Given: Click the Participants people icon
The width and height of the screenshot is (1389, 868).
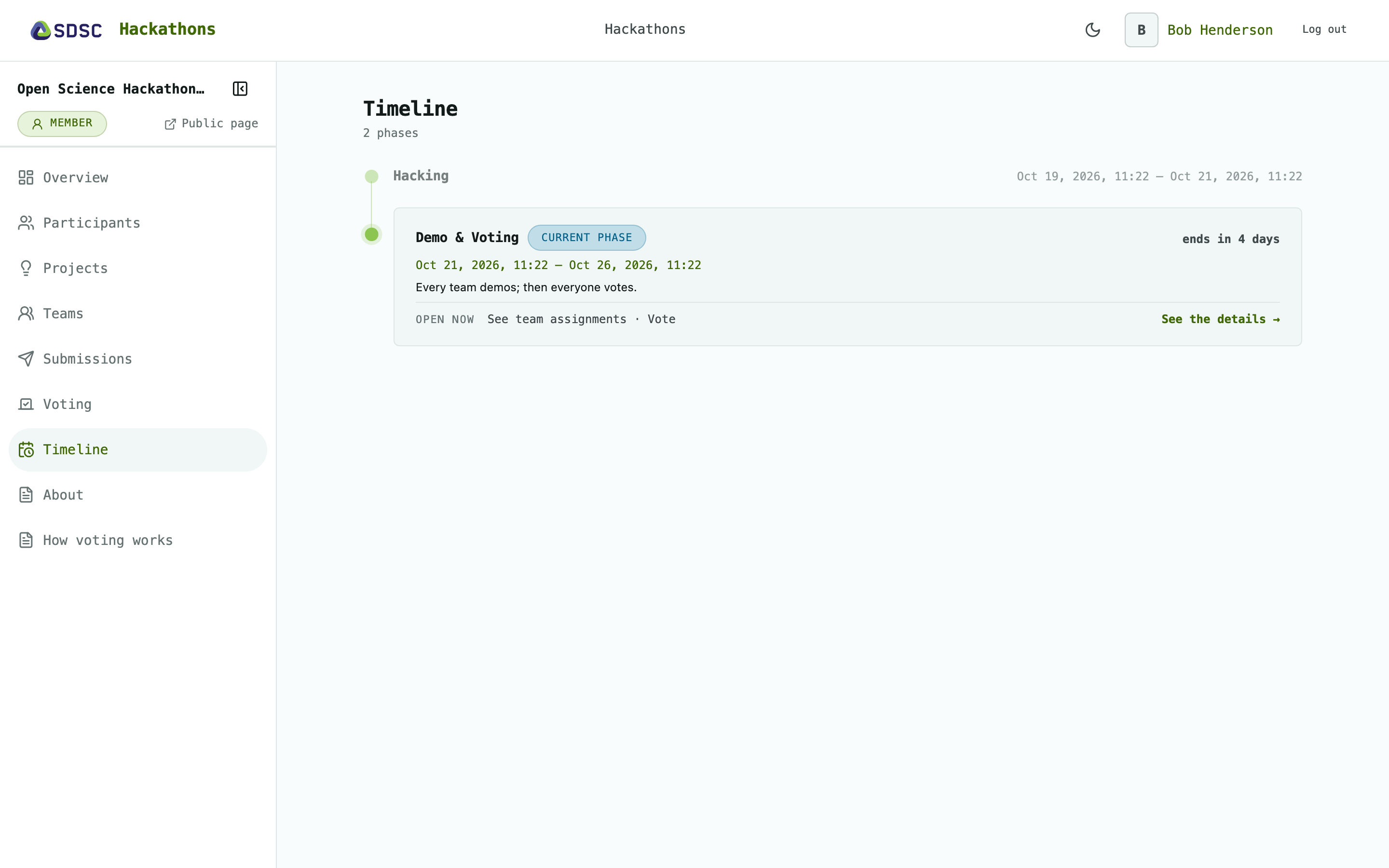Looking at the screenshot, I should pyautogui.click(x=26, y=223).
